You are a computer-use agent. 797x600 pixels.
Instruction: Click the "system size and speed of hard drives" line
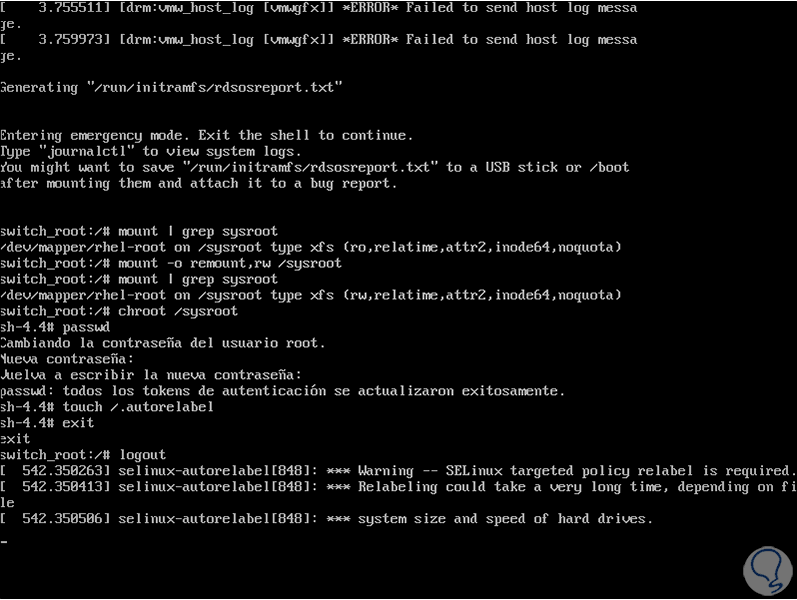point(505,518)
